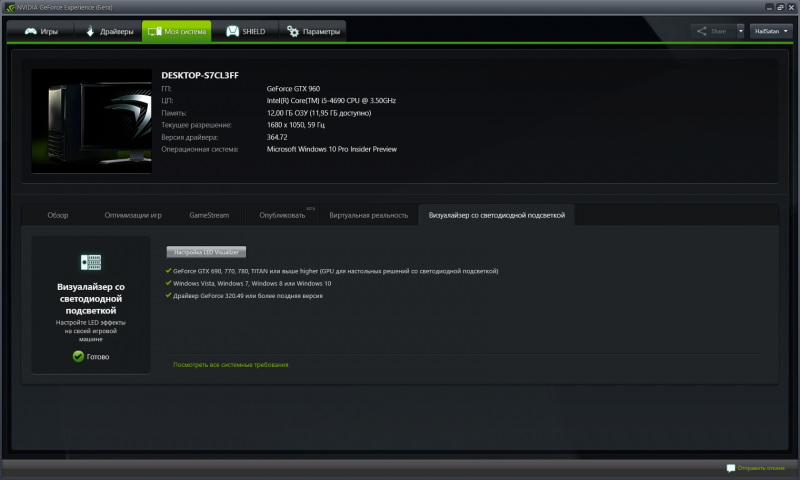800x480 pixels.
Task: Close the GeForce Experience window
Action: coord(792,7)
